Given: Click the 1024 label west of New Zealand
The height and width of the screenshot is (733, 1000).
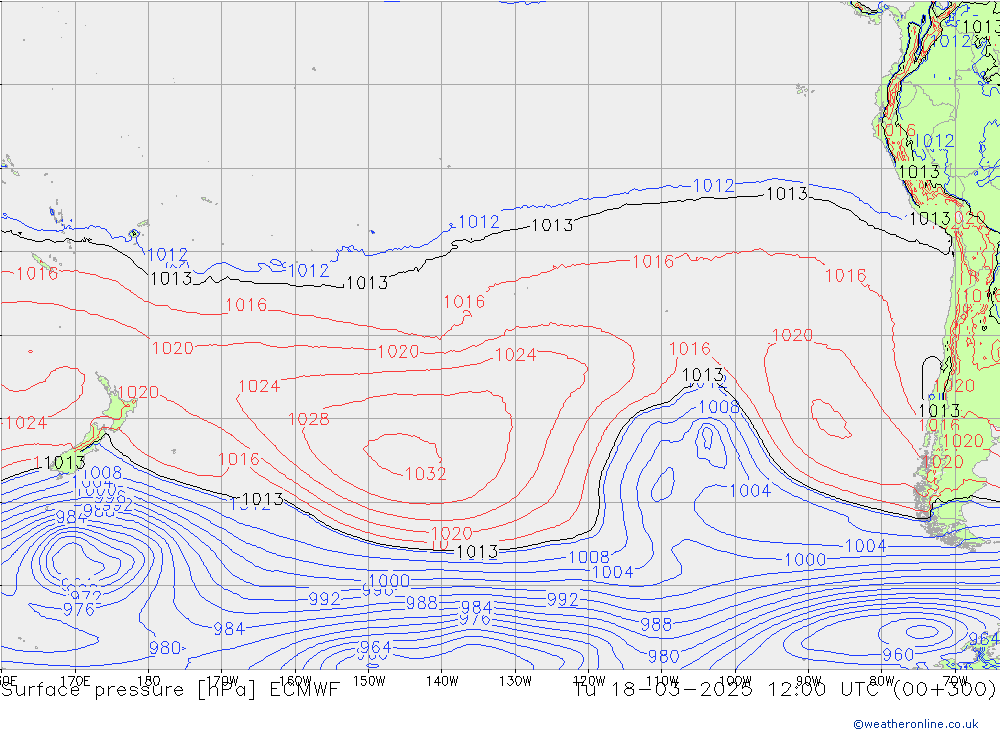Looking at the screenshot, I should (26, 423).
